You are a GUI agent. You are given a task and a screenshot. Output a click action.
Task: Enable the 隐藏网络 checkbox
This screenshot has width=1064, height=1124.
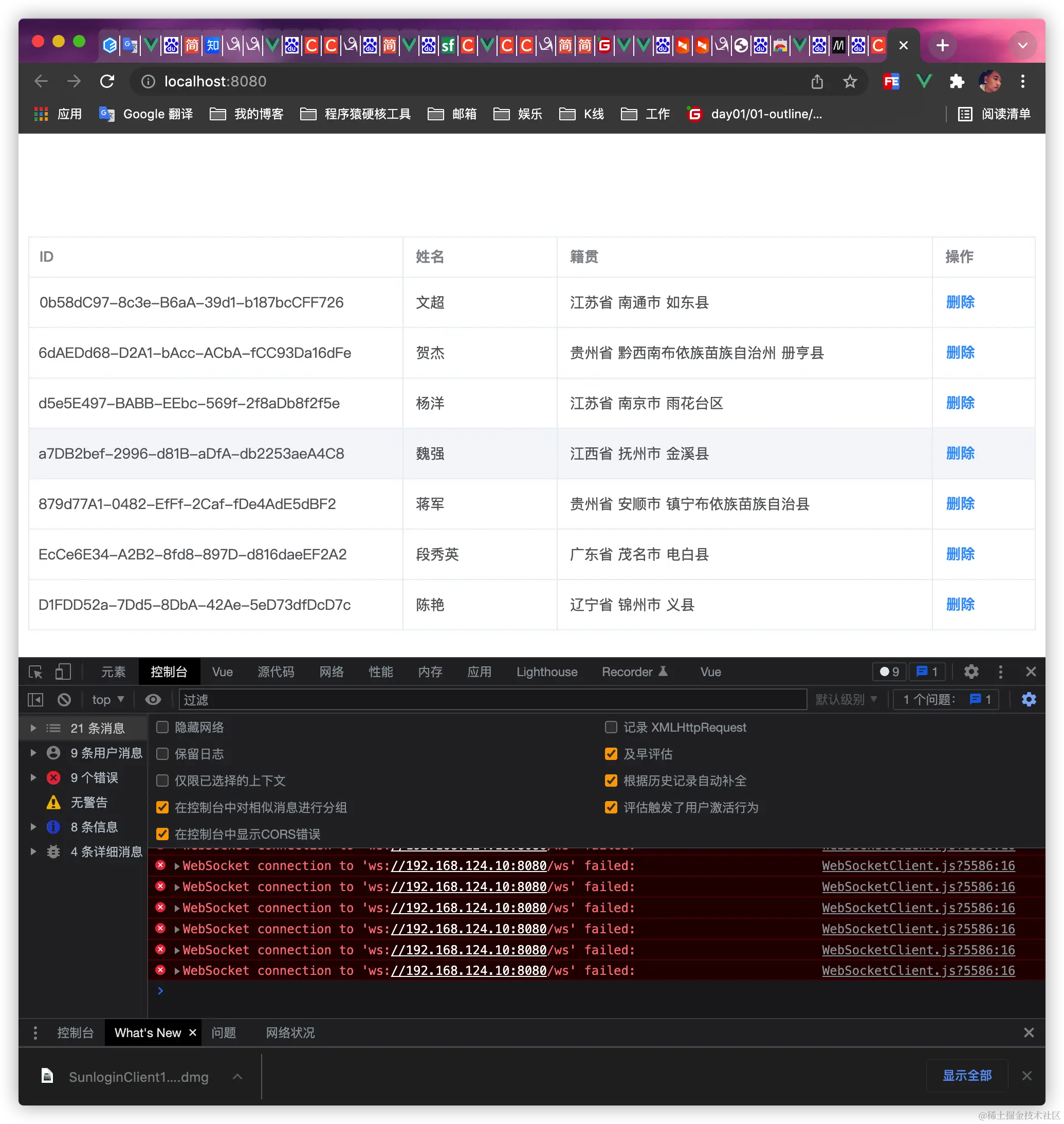[163, 728]
